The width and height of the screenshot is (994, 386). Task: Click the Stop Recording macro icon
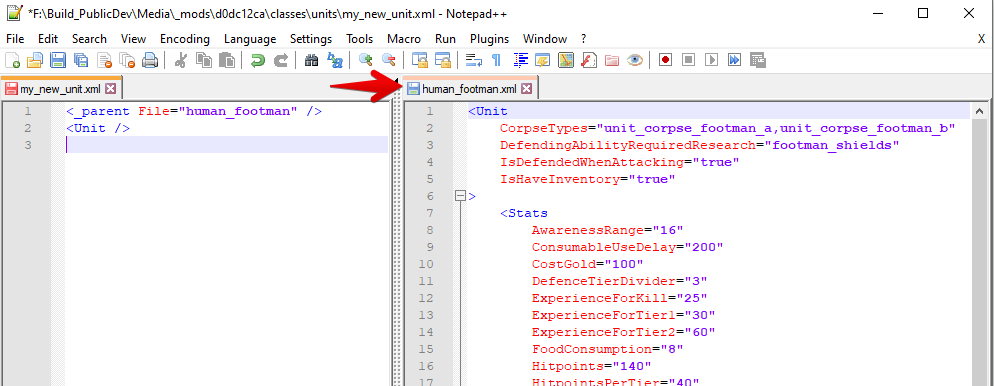pyautogui.click(x=688, y=60)
